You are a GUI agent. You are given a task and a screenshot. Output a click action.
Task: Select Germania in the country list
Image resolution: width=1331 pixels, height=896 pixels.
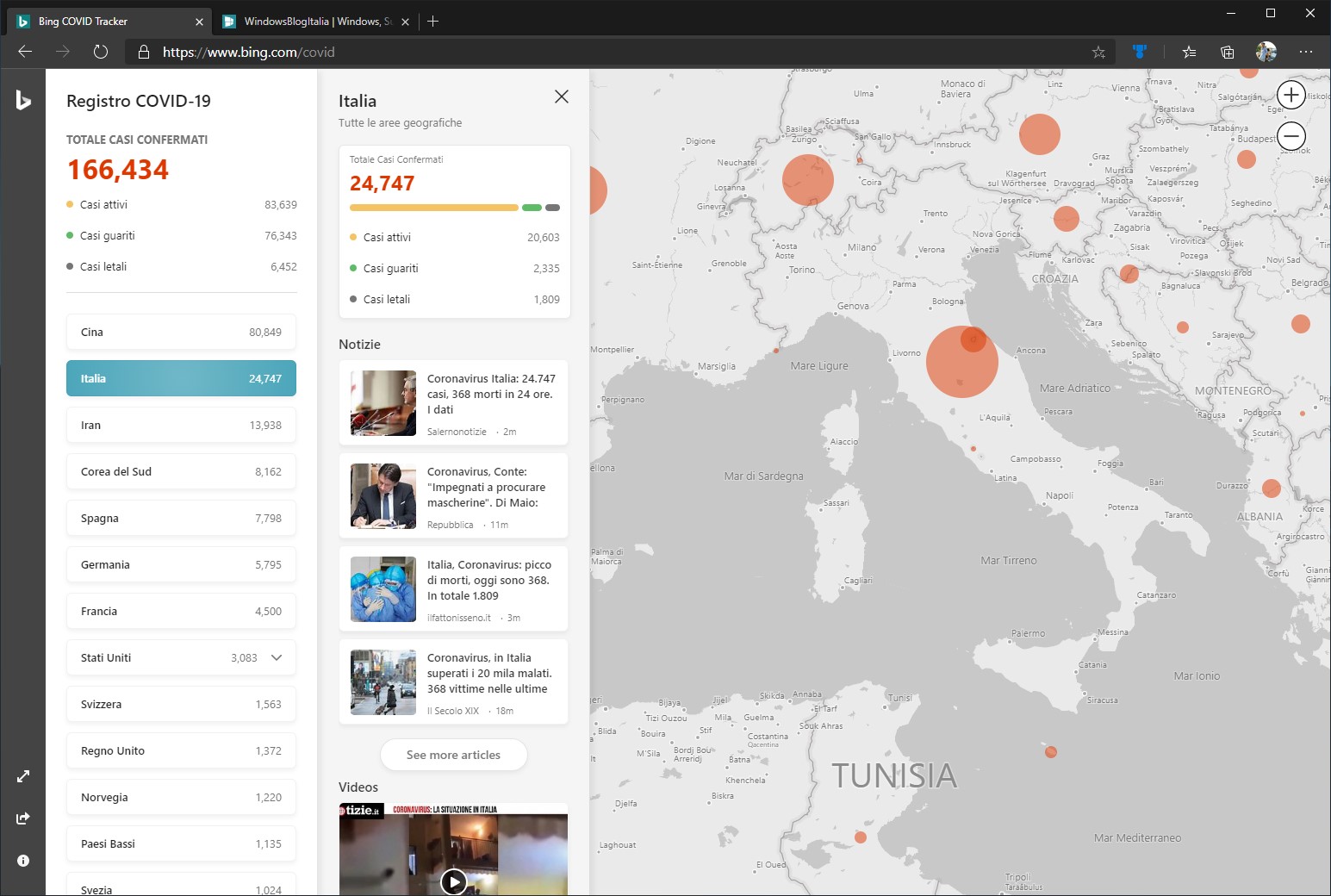tap(181, 564)
